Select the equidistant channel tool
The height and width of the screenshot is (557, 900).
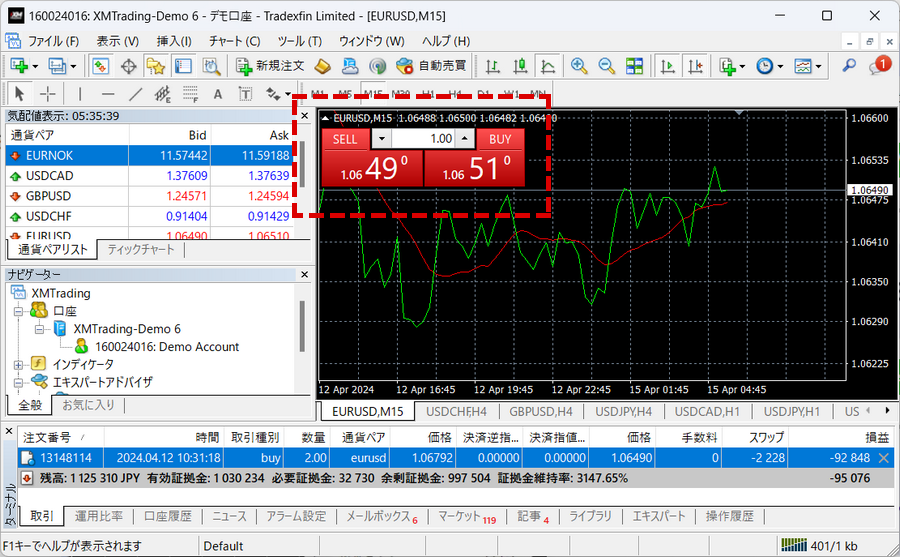162,94
